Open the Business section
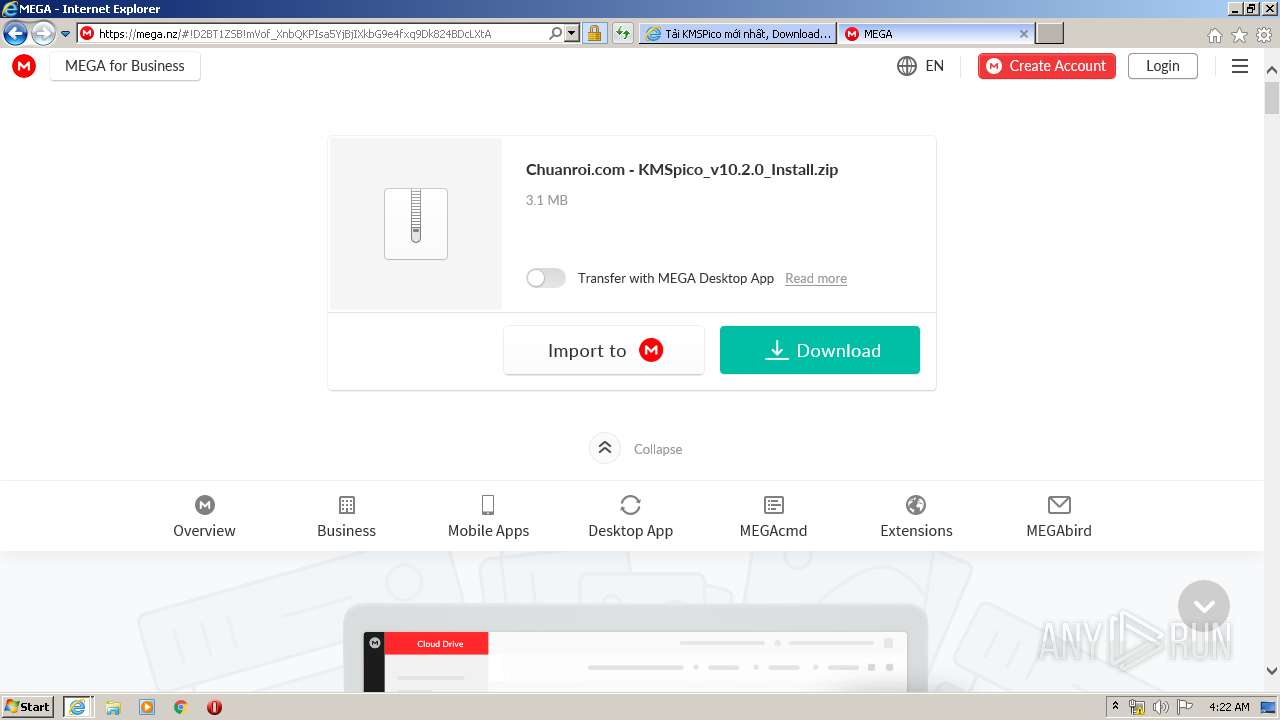The width and height of the screenshot is (1280, 720). click(347, 517)
